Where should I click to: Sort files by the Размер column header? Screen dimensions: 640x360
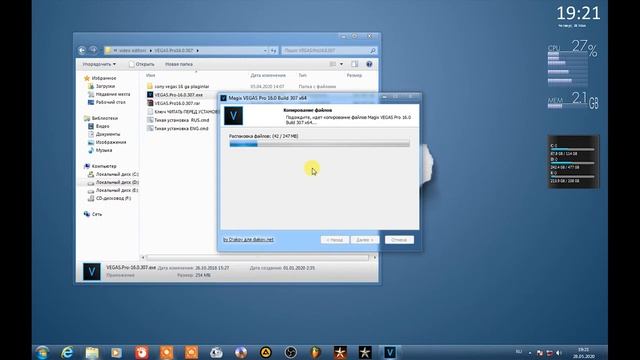click(354, 76)
